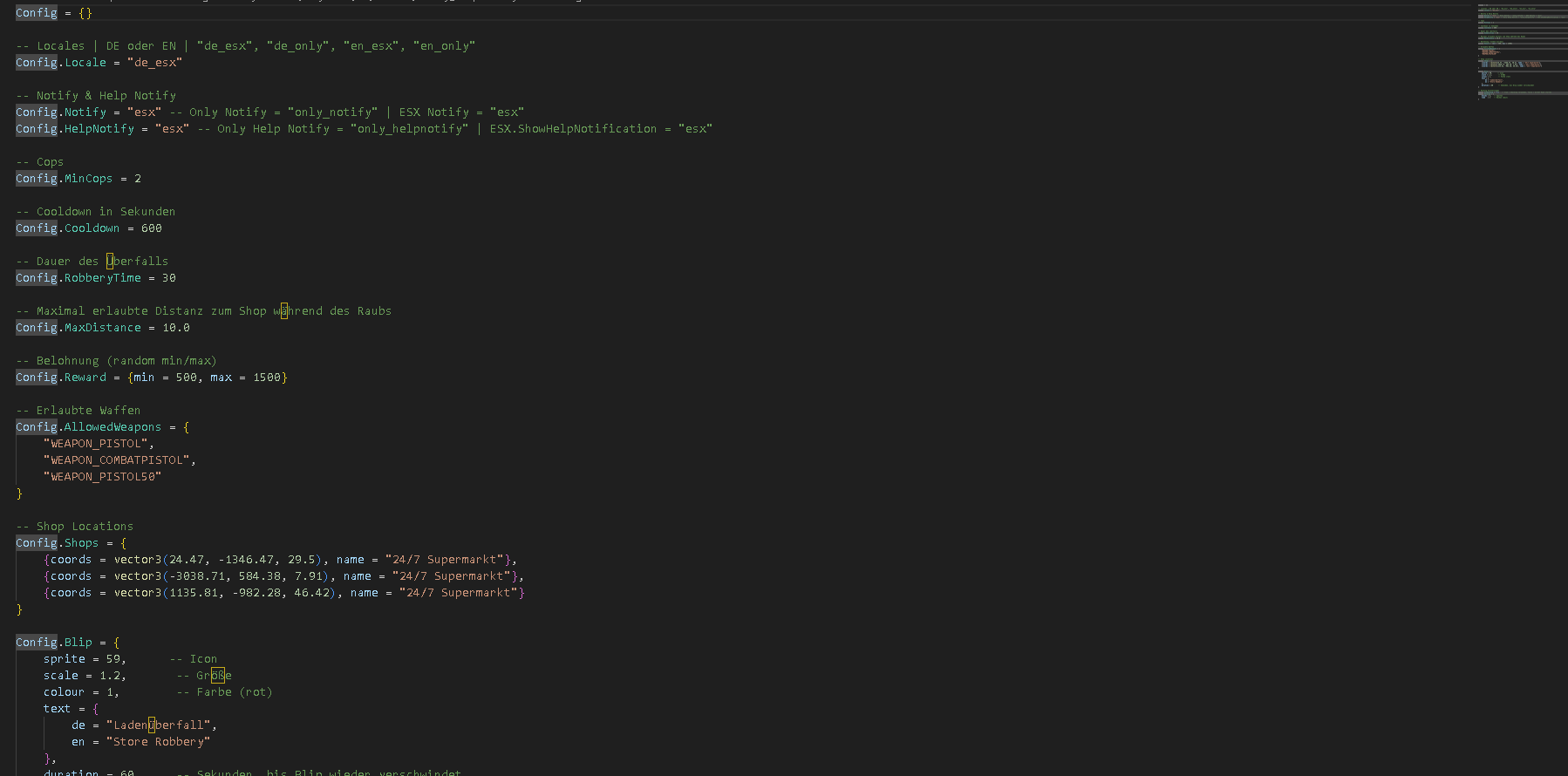This screenshot has width=1568, height=776.
Task: Place cursor on 'Config = {}' line
Action: pyautogui.click(x=53, y=13)
